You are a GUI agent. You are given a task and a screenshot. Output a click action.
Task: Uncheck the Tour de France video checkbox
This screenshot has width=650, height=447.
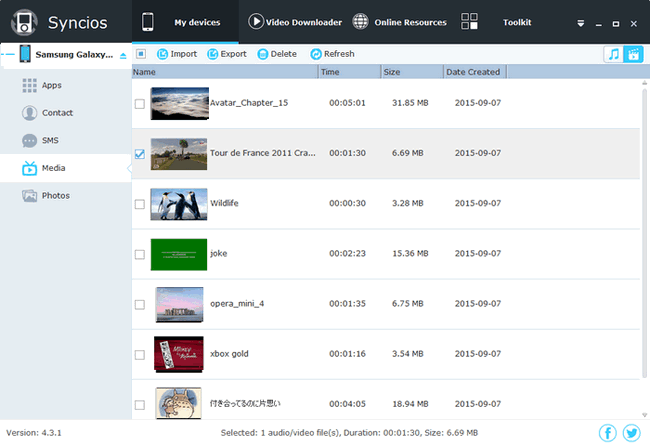(x=140, y=154)
